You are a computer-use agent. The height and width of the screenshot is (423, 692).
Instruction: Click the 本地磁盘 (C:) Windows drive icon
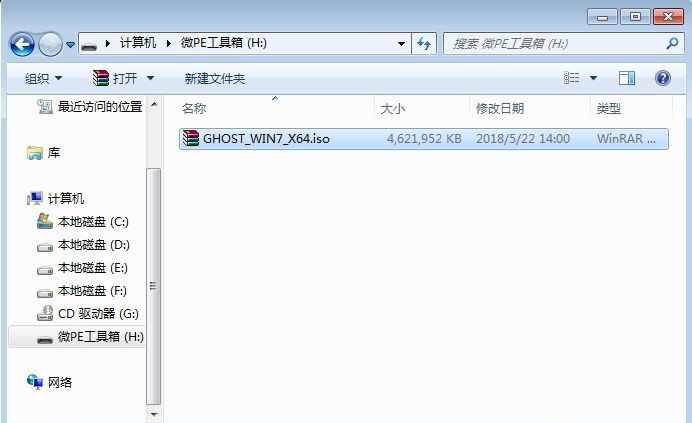click(45, 221)
